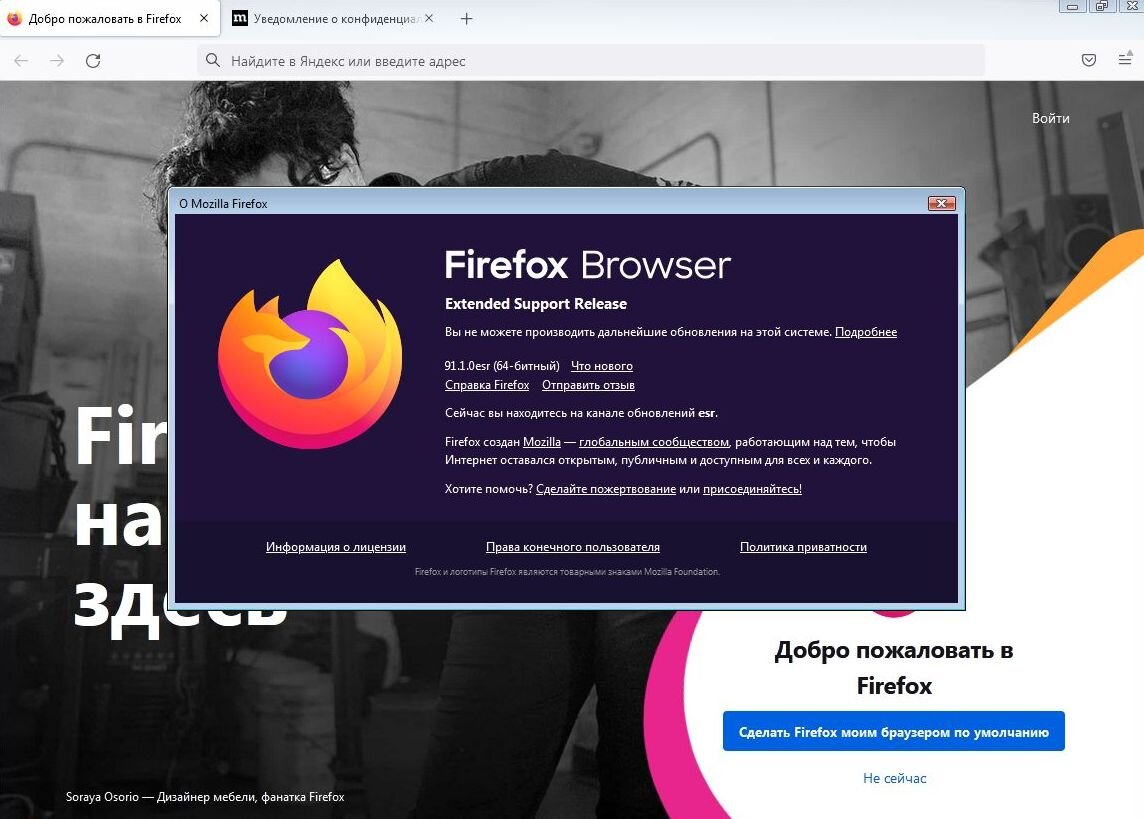Screen dimensions: 1144x819
Task: Open the 'Подробнее' link about updates
Action: tap(866, 332)
